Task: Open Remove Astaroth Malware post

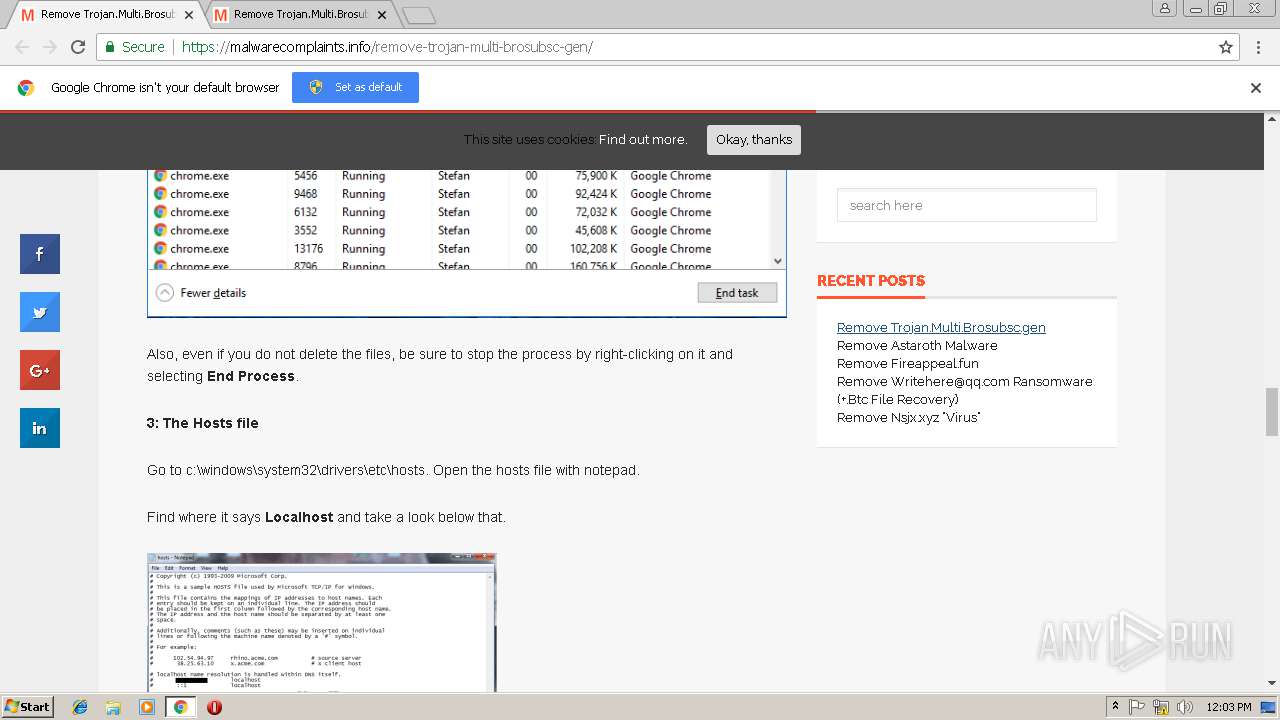Action: 917,345
